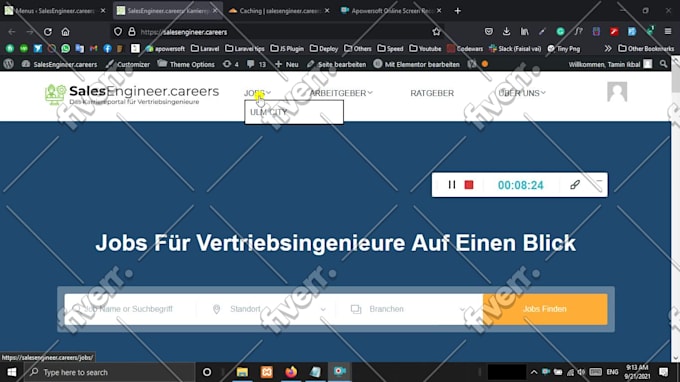Open the font finder f? extension
The image size is (680, 382).
coord(578,31)
